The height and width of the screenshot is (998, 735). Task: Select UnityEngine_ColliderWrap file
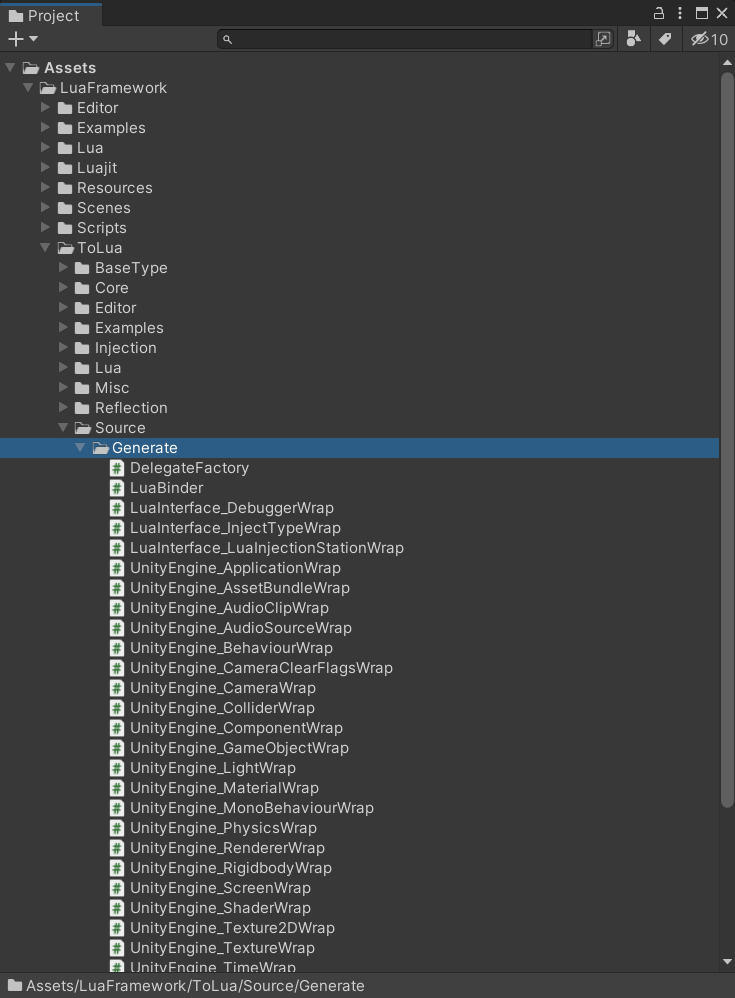pos(222,708)
